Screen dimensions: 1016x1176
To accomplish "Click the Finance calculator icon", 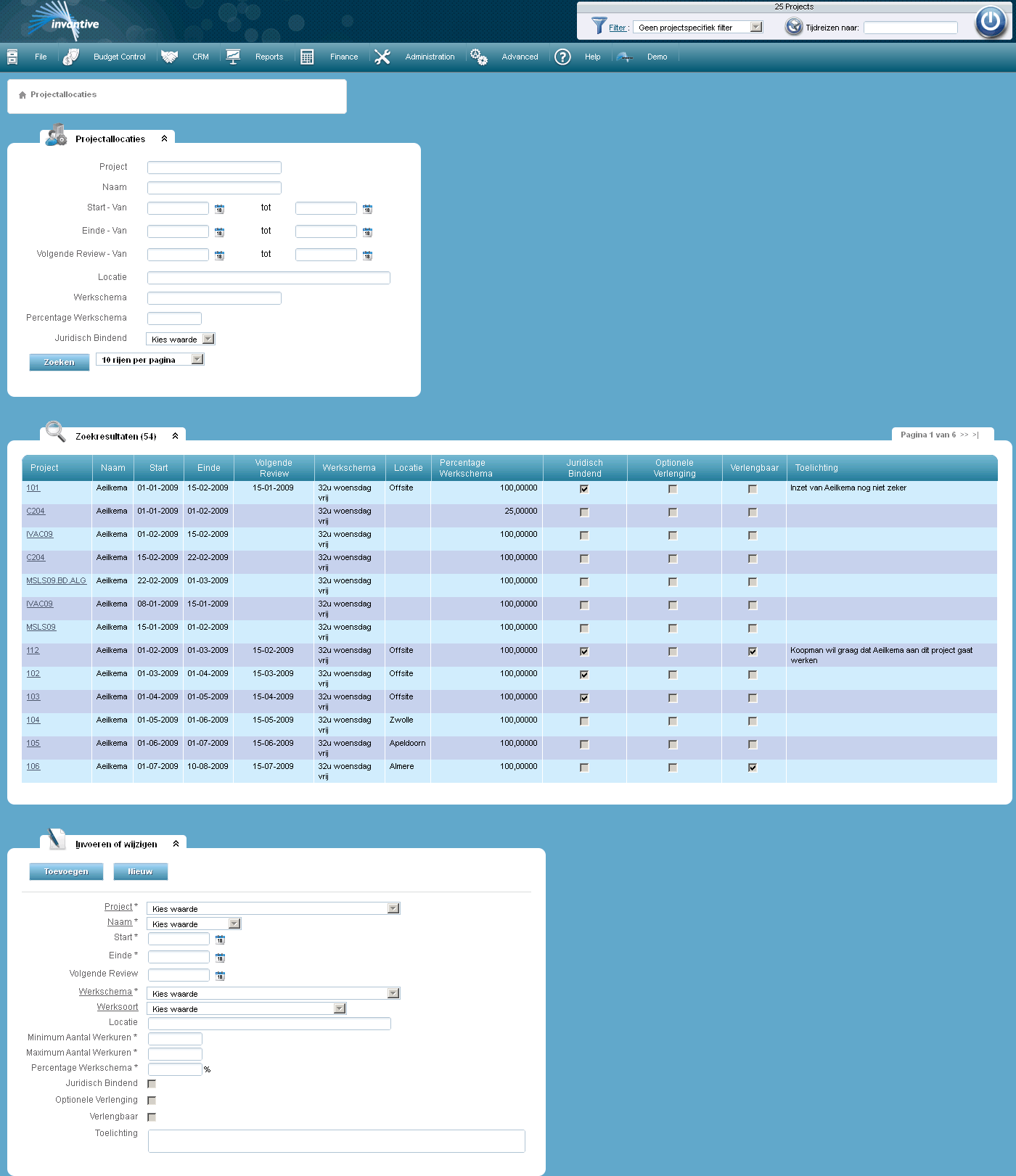I will point(307,57).
